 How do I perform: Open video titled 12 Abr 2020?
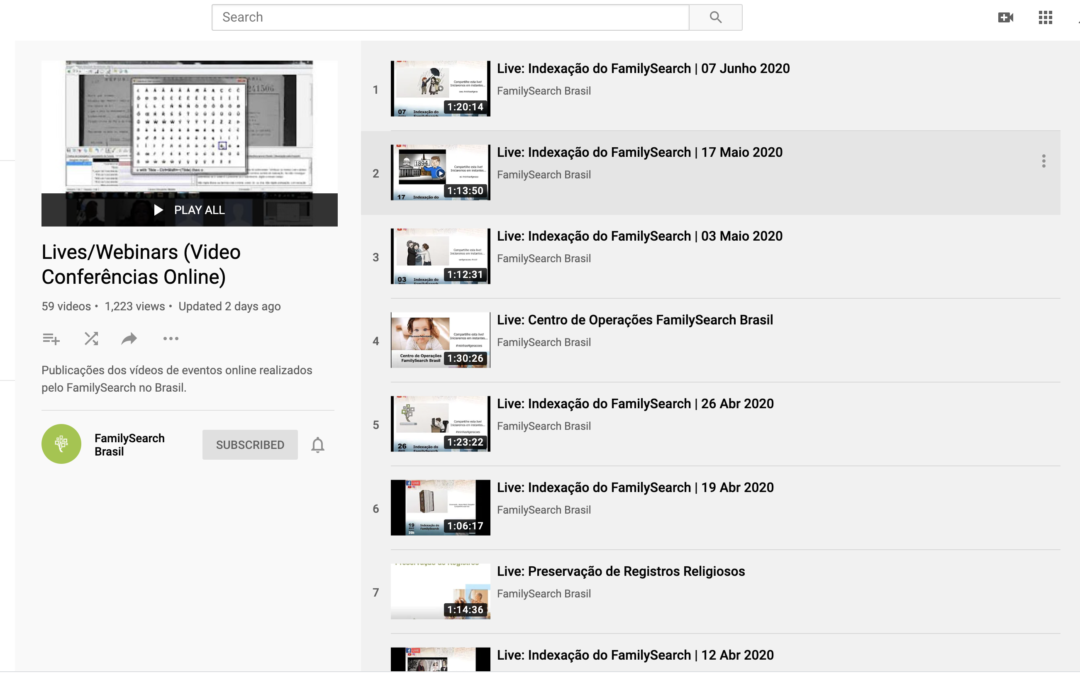[x=635, y=655]
